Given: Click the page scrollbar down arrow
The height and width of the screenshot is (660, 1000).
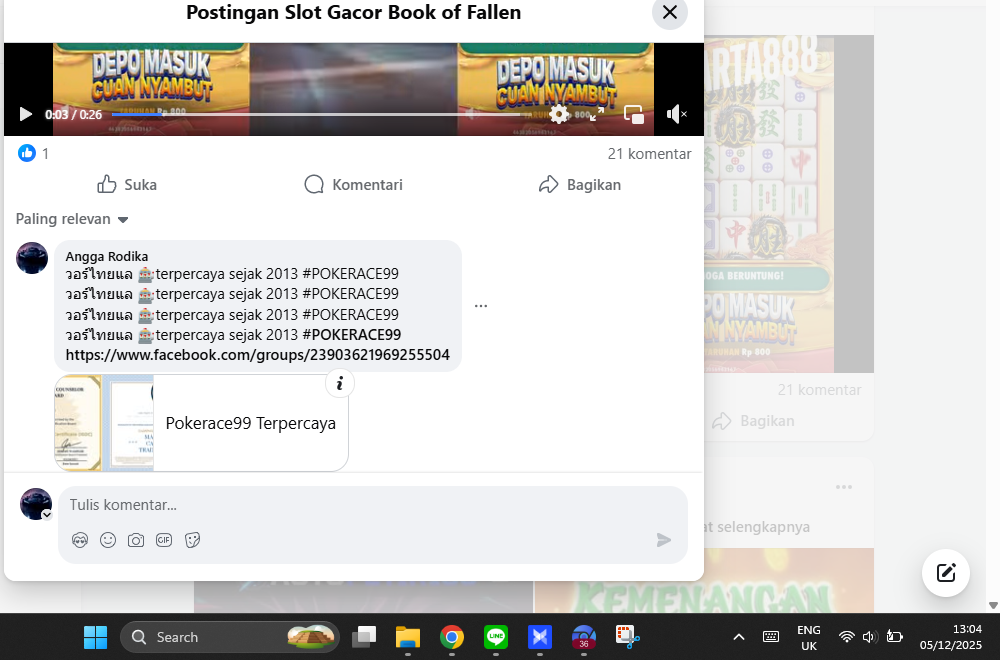Looking at the screenshot, I should click(x=993, y=605).
